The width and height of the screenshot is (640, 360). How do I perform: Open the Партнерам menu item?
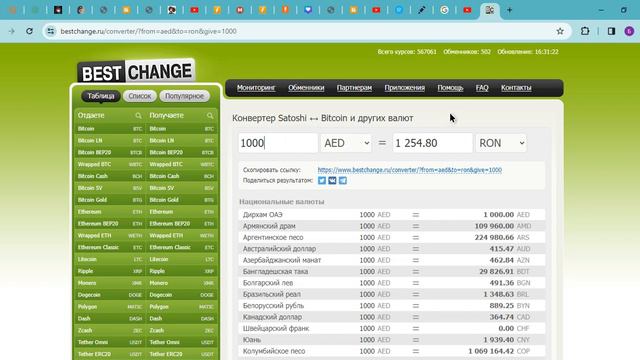354,88
